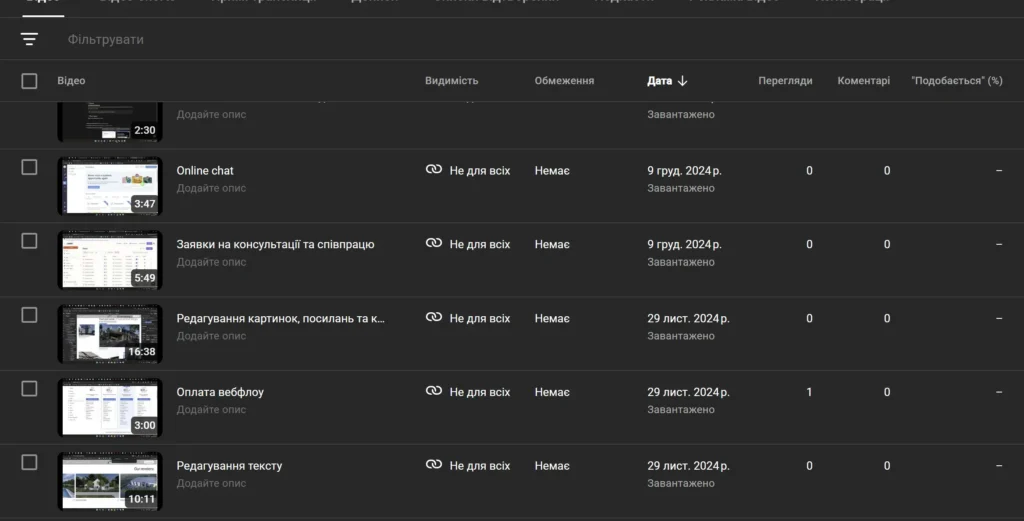Click the sort arrow next to Дата
The width and height of the screenshot is (1024, 521).
(x=683, y=81)
